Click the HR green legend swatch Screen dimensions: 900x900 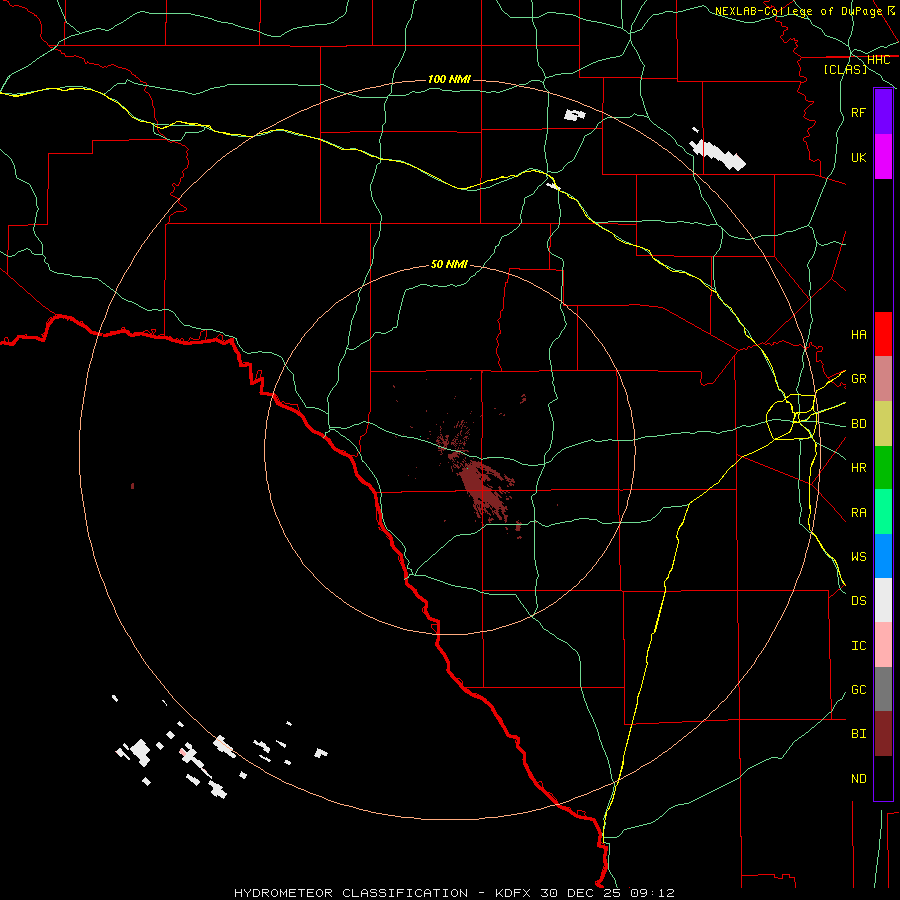pos(883,468)
